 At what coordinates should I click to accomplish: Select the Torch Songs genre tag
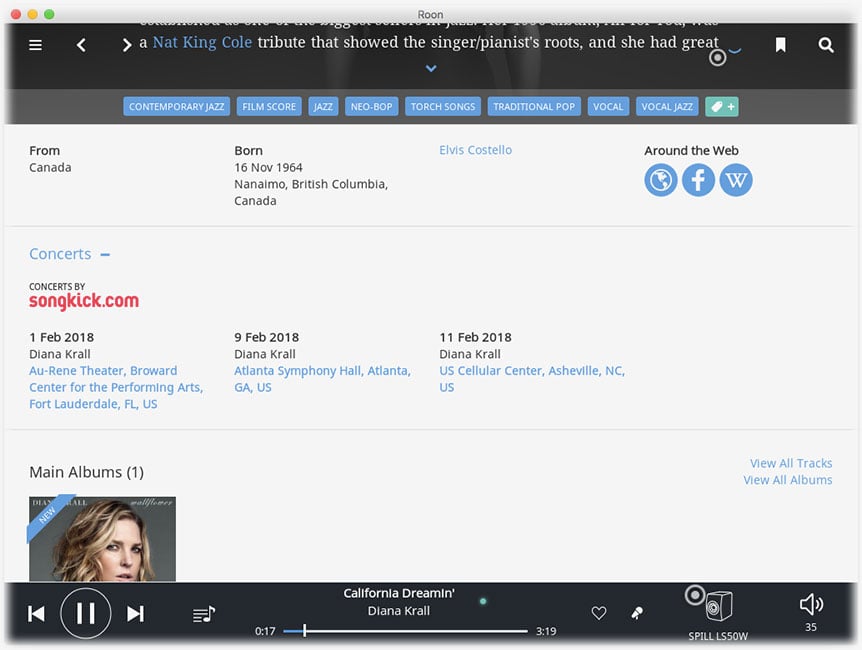443,107
